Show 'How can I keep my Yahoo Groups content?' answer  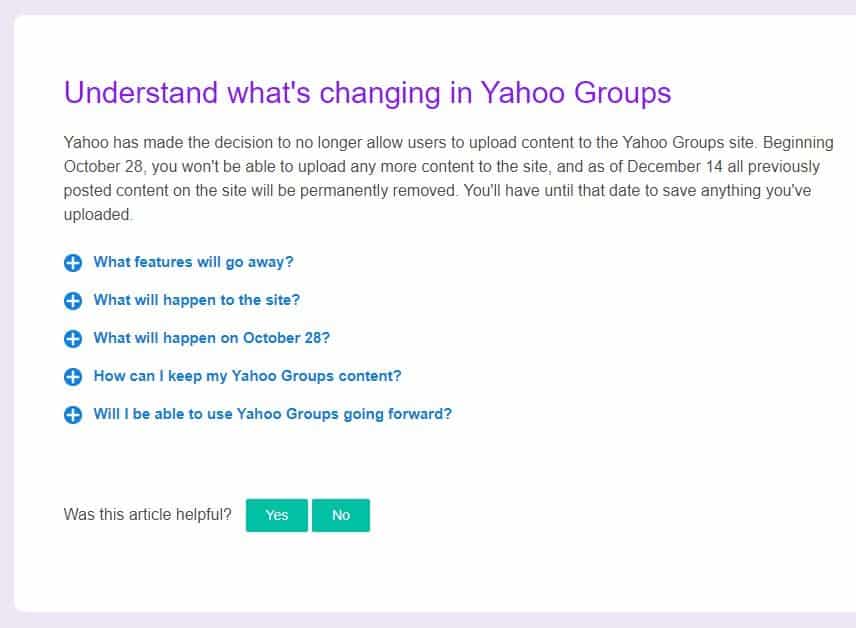point(247,376)
